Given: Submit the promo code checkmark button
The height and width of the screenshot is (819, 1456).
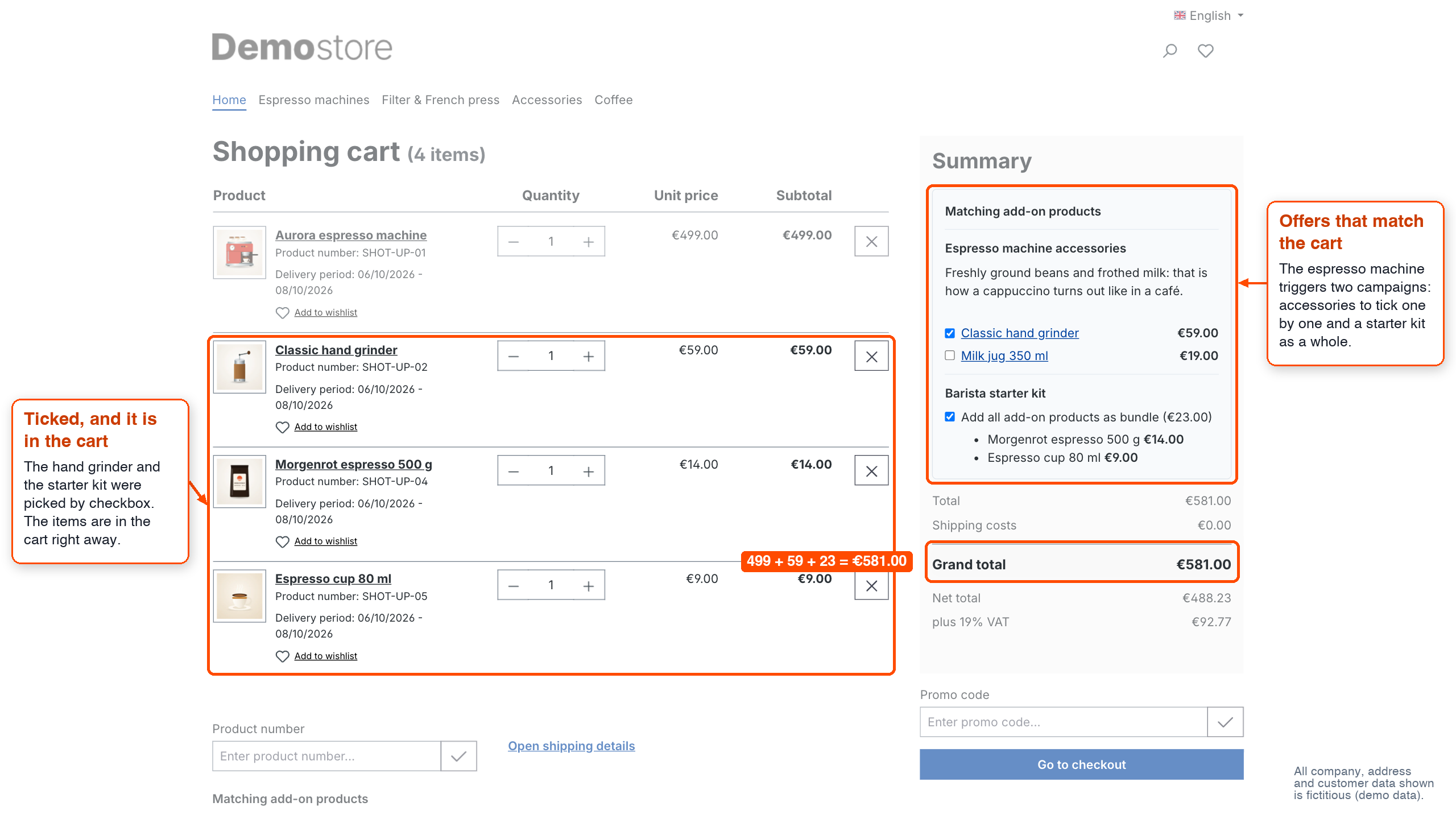Looking at the screenshot, I should click(1225, 722).
